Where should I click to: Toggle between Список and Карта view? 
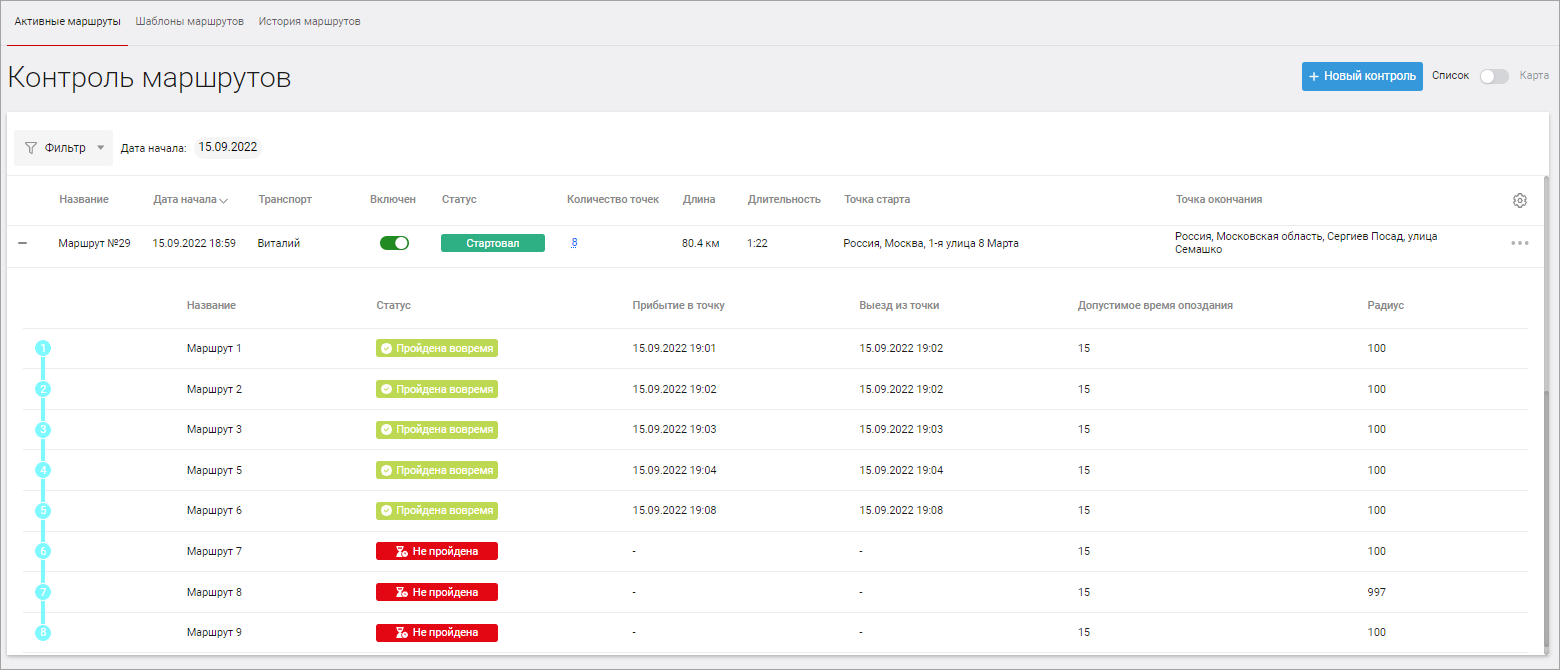pos(1494,76)
